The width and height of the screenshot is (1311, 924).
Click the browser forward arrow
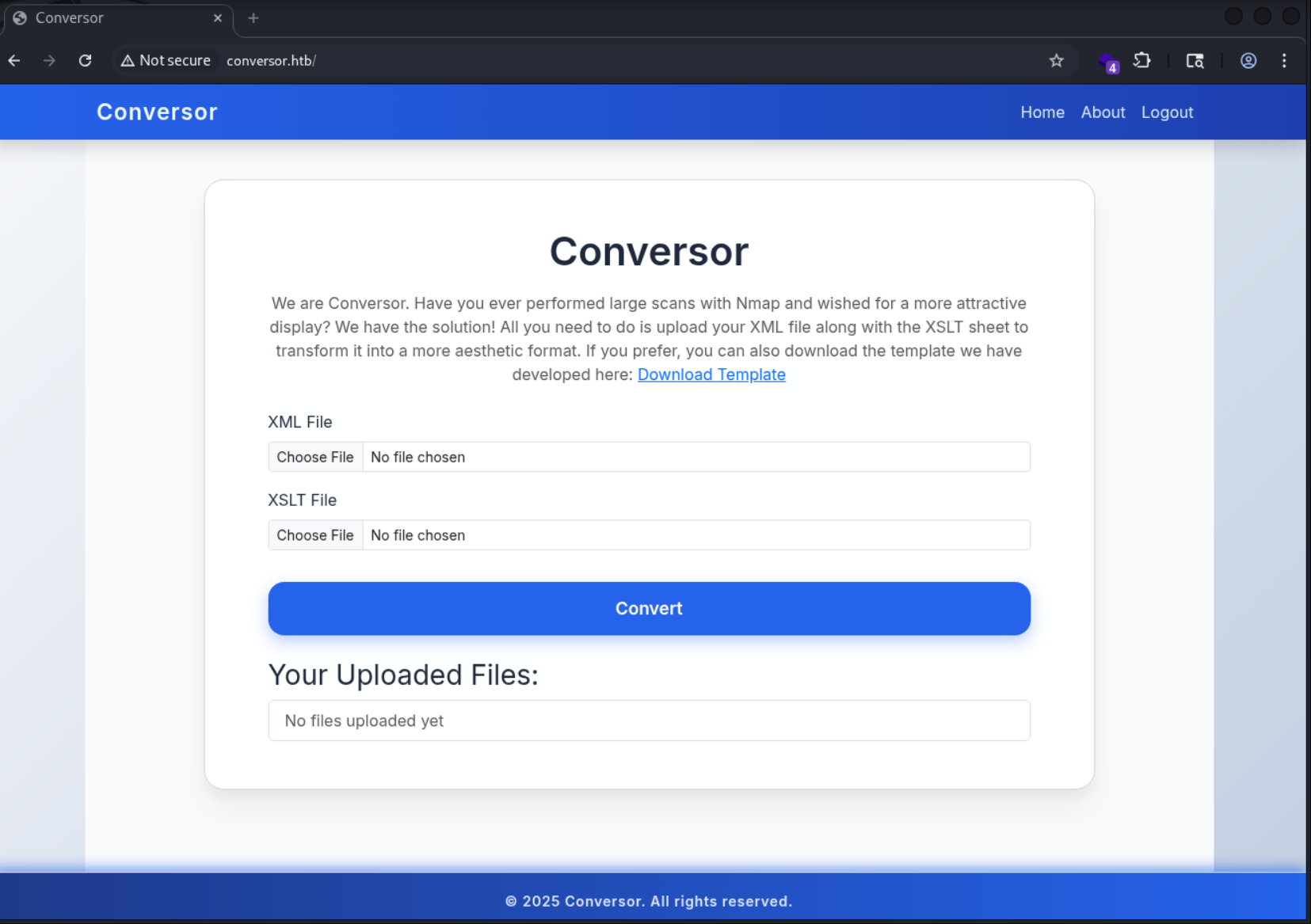coord(49,60)
